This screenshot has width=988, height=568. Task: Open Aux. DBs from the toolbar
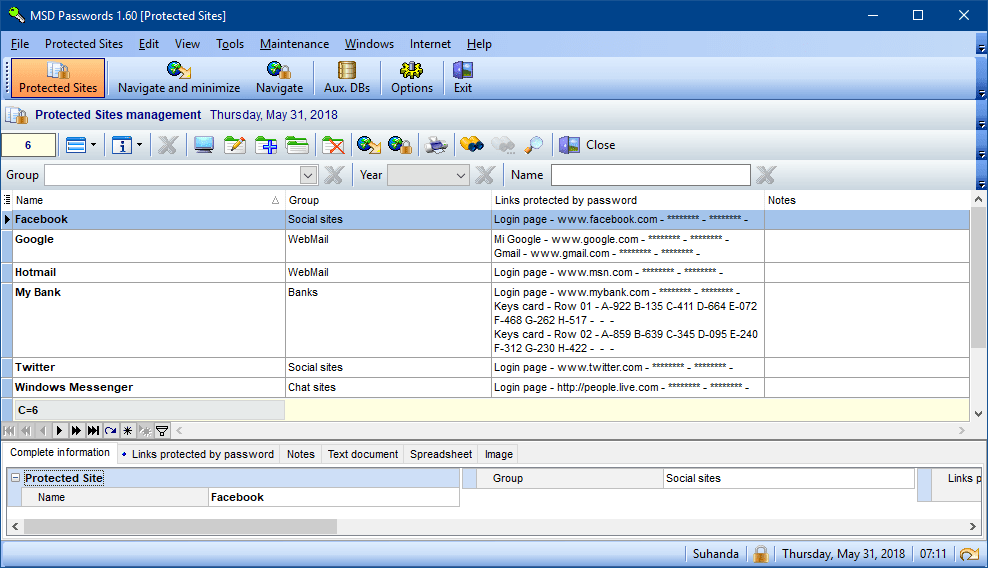click(347, 78)
